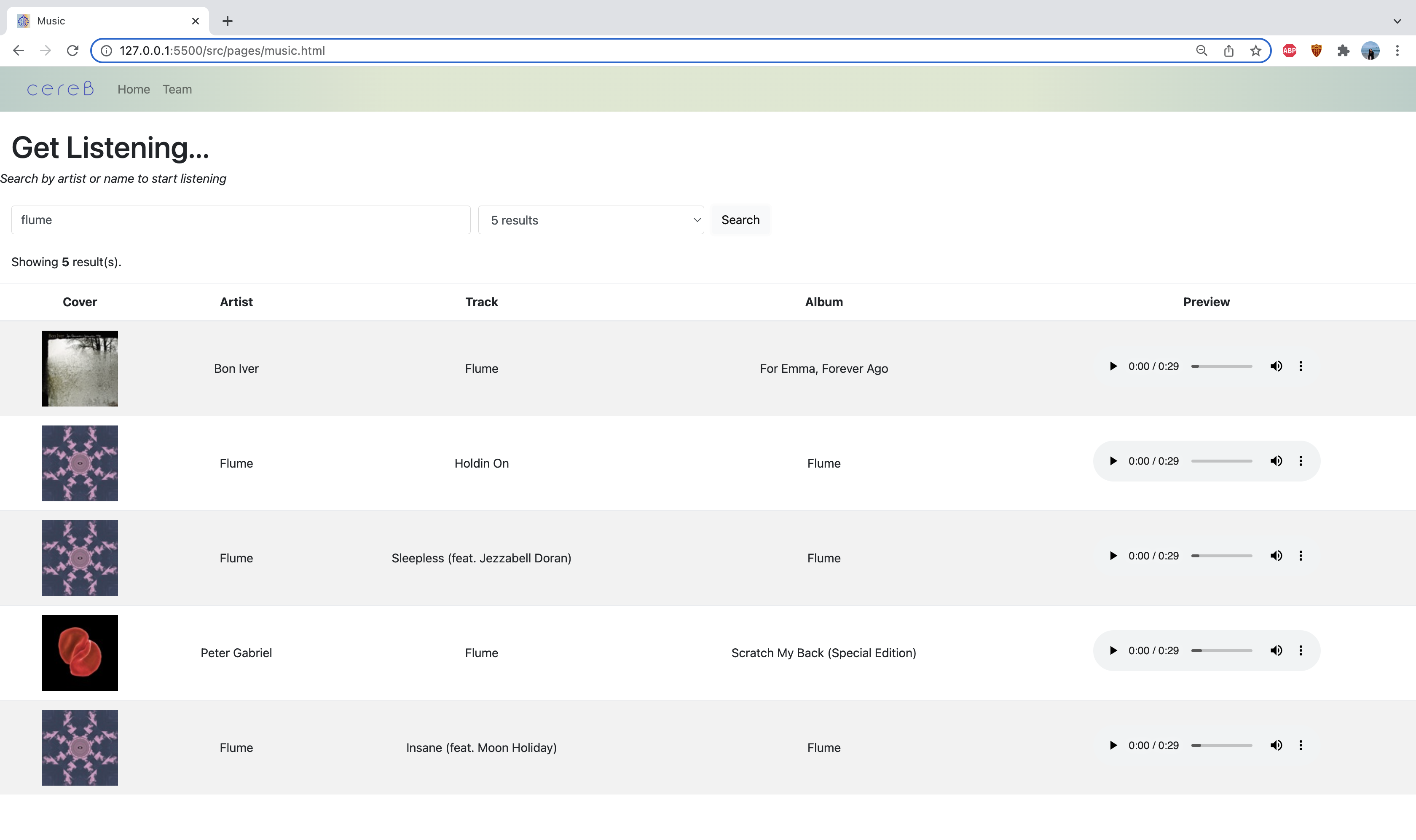The height and width of the screenshot is (840, 1416).
Task: Play the Holdin On track preview
Action: tap(1113, 461)
